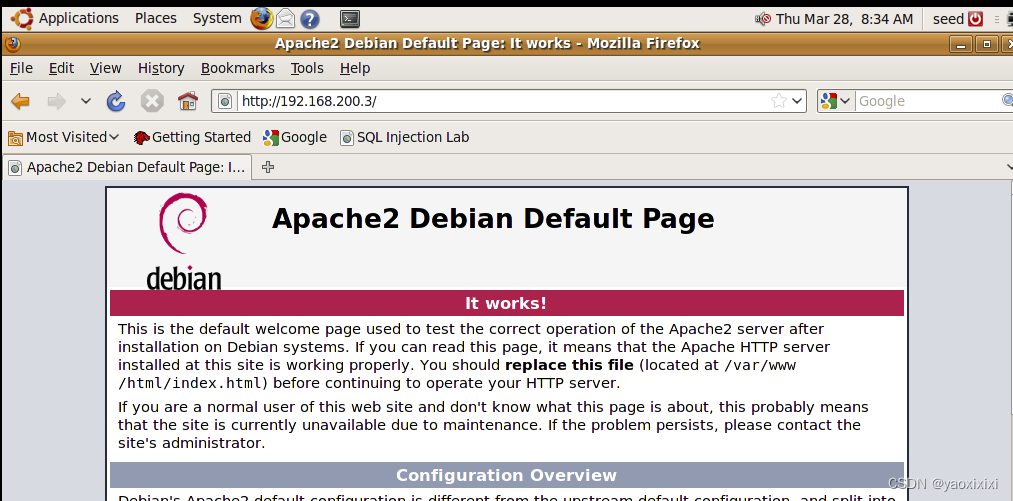Click the red power shutdown icon
This screenshot has width=1013, height=501.
coord(976,19)
